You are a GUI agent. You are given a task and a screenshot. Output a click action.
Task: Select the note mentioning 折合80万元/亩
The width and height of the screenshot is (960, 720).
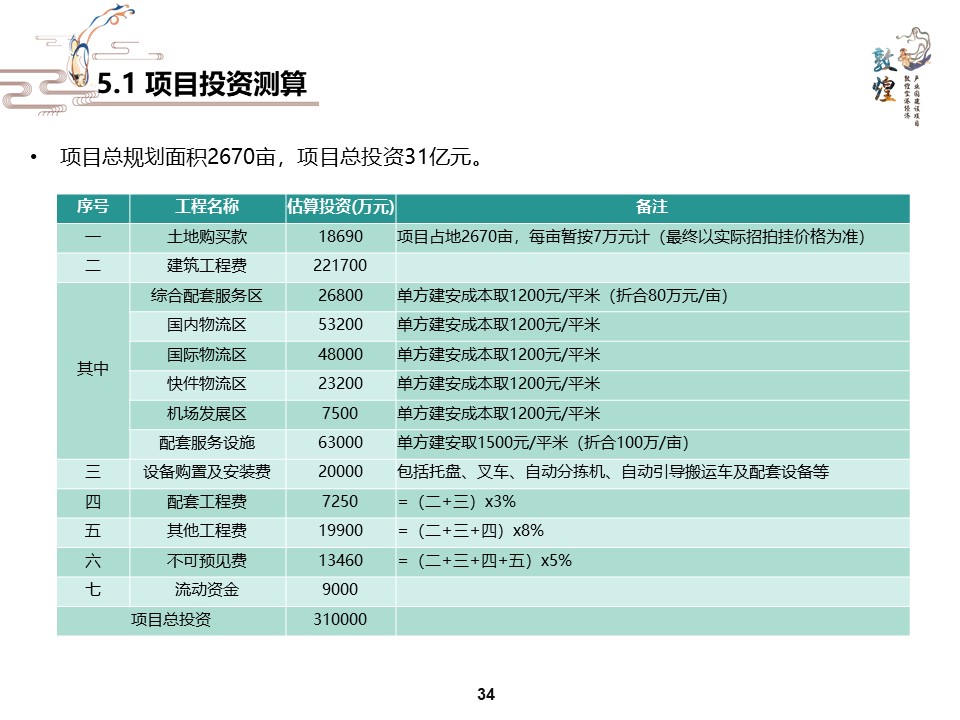click(x=562, y=296)
